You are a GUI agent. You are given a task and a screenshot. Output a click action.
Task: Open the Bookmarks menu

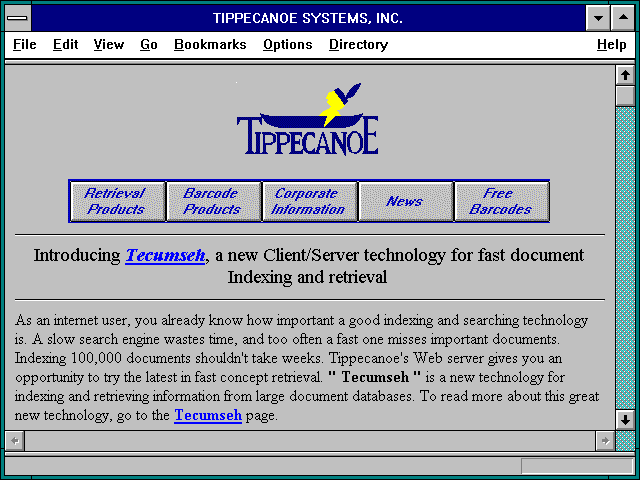coord(210,44)
